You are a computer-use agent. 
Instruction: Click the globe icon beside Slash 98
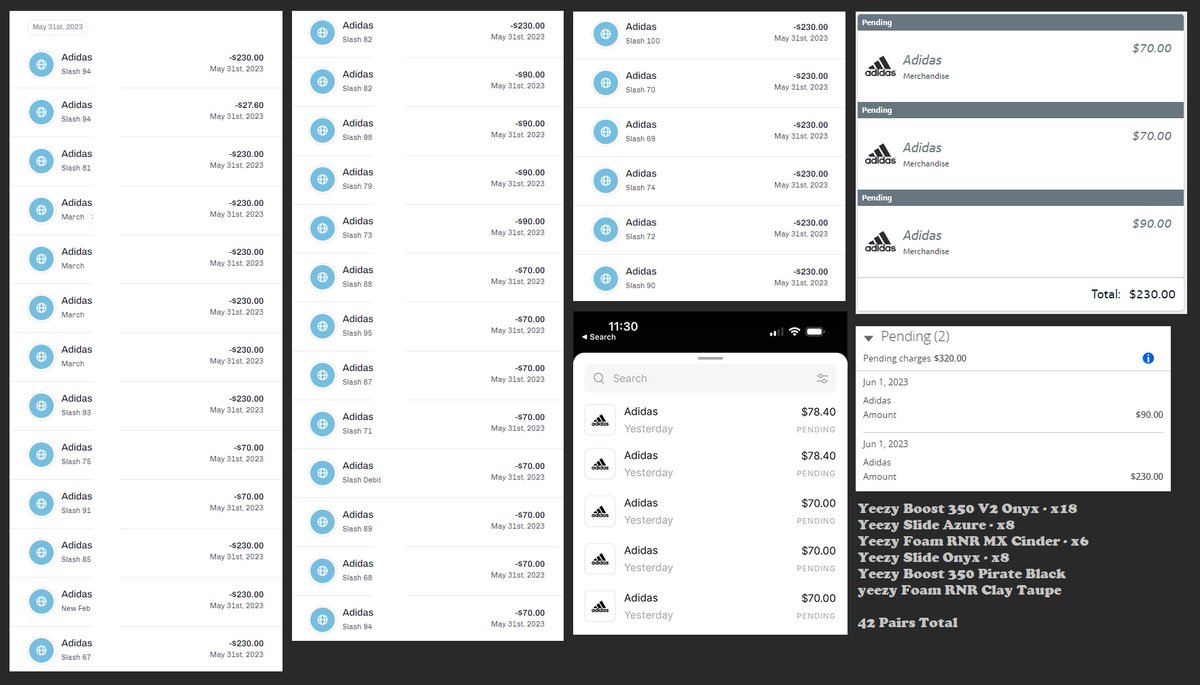[x=322, y=130]
